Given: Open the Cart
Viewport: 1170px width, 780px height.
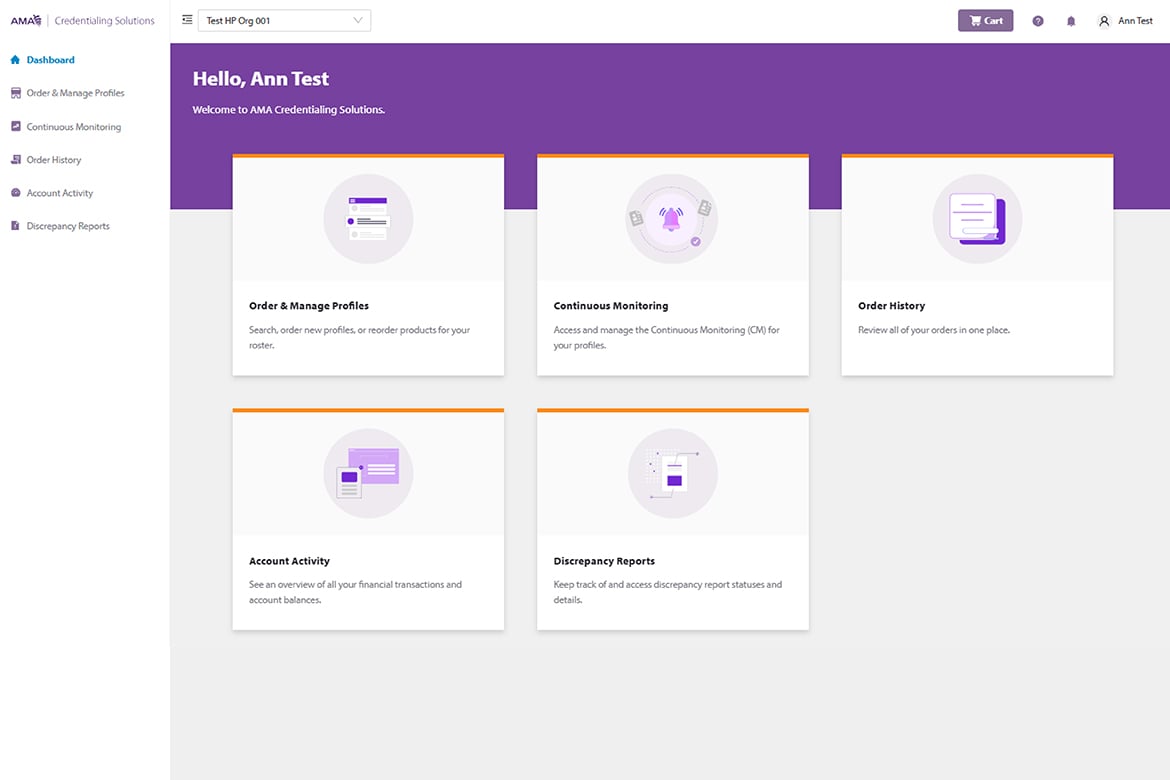Looking at the screenshot, I should 985,20.
